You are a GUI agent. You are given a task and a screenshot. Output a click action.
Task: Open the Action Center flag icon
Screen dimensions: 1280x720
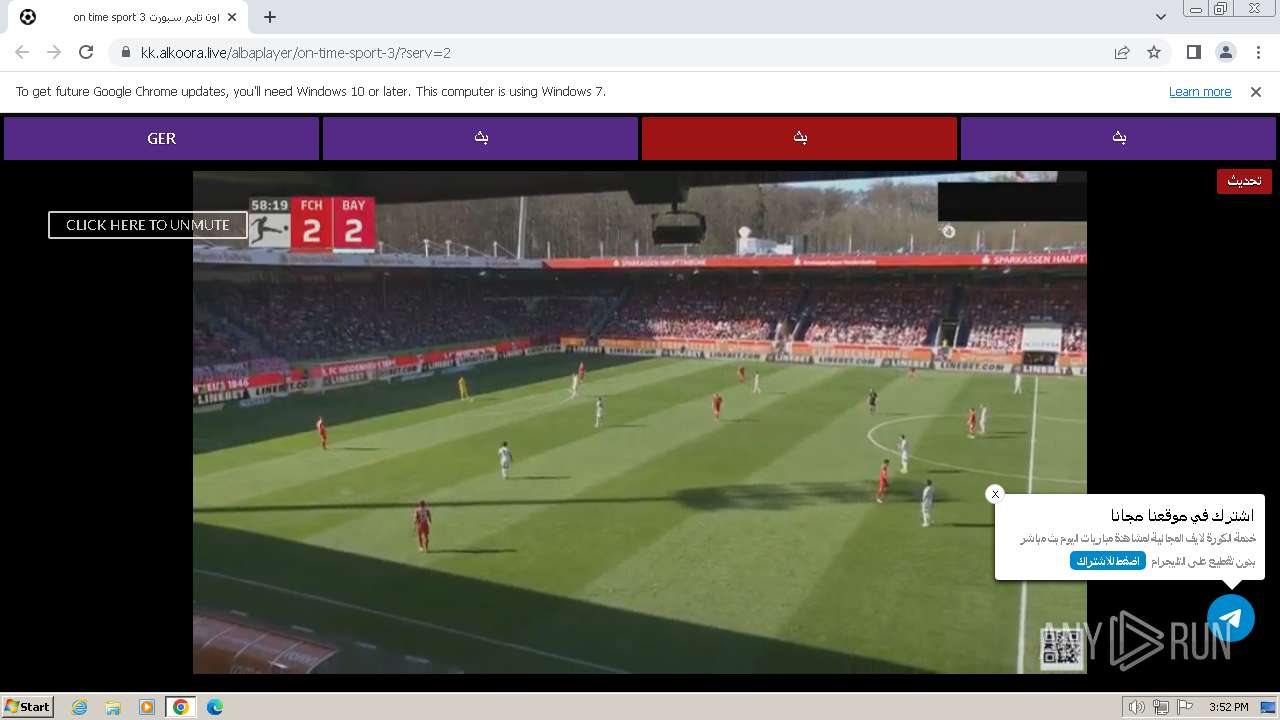coord(1185,707)
